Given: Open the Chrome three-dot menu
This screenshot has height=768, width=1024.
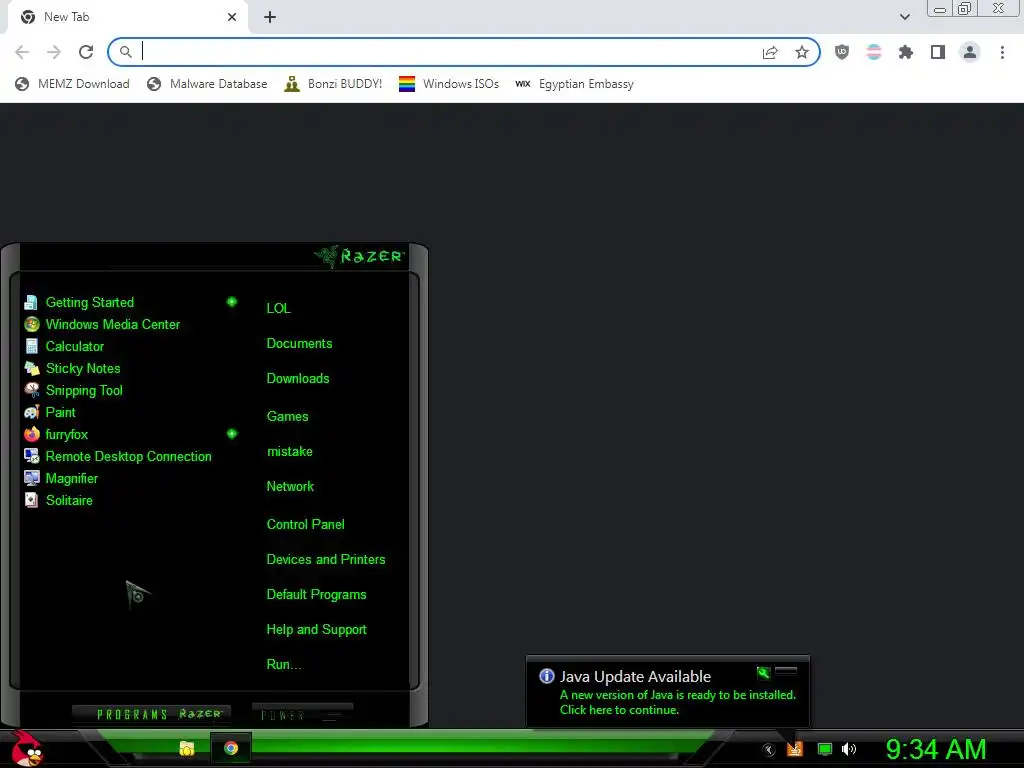Looking at the screenshot, I should tap(1002, 52).
